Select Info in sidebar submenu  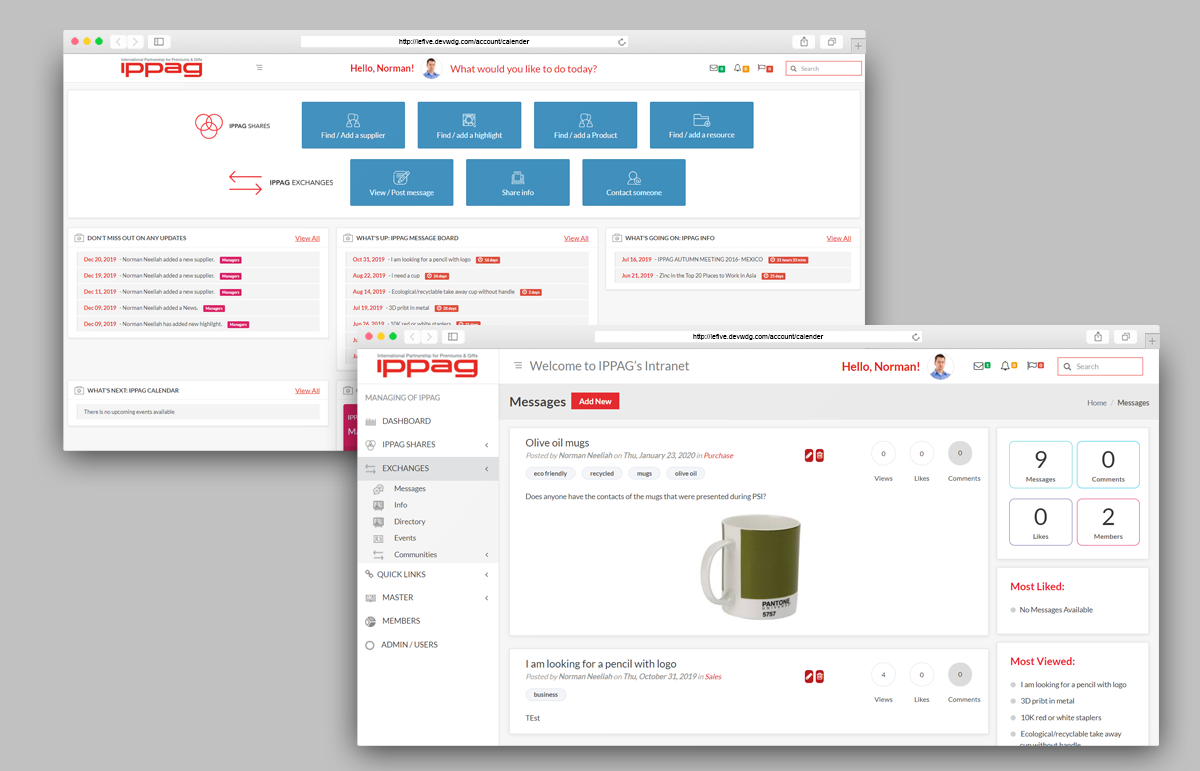click(x=400, y=505)
